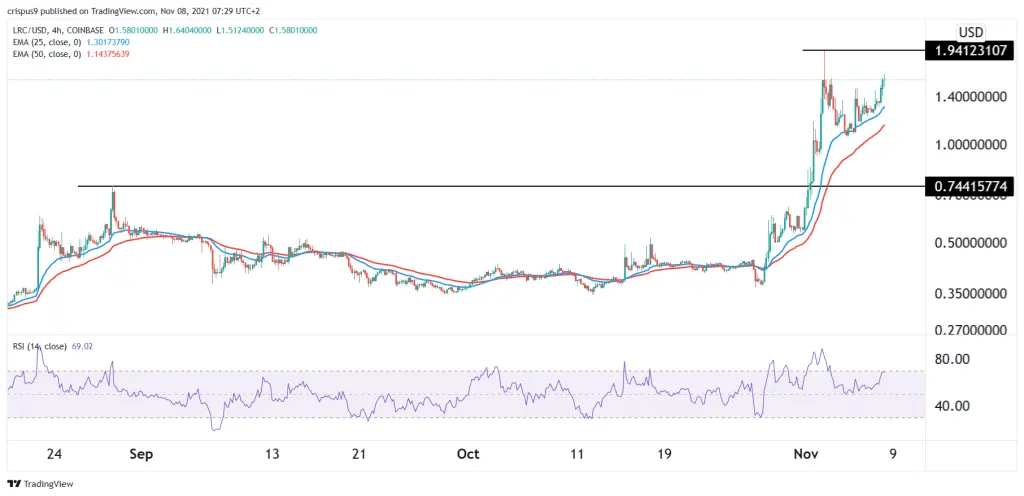The width and height of the screenshot is (1024, 496).
Task: Click the 9 date label on time axis
Action: pyautogui.click(x=893, y=454)
